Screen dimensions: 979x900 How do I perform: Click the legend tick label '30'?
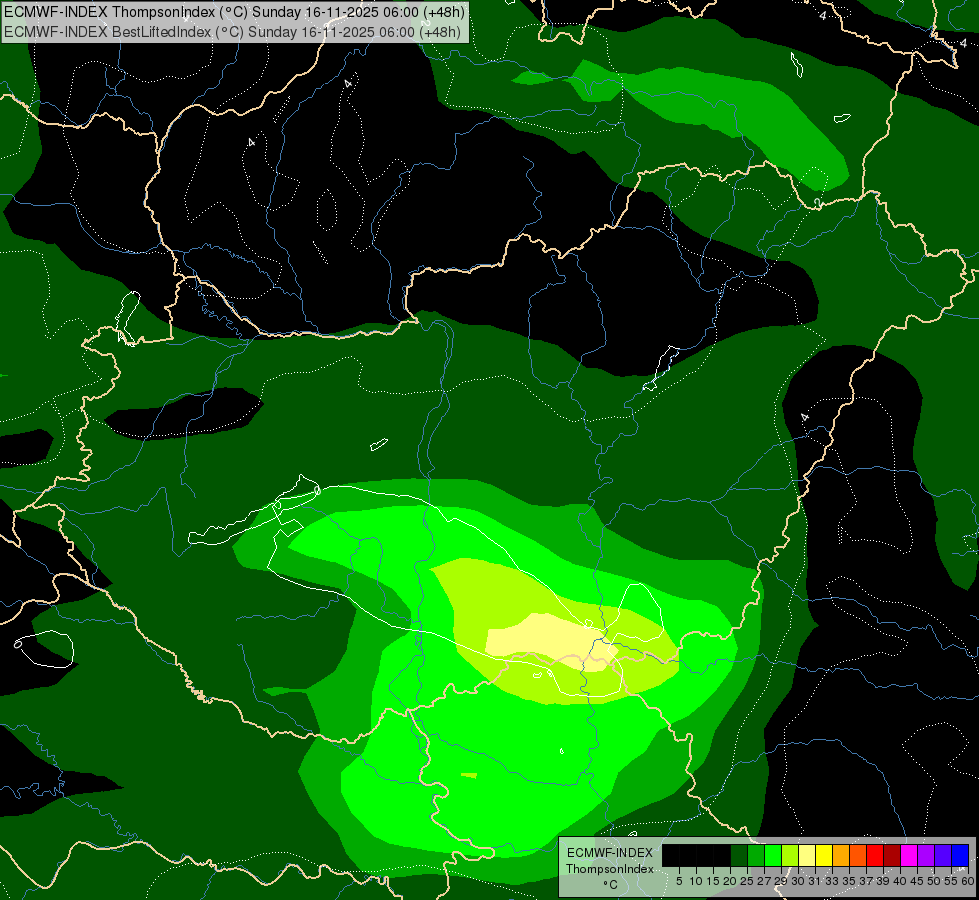(x=799, y=881)
